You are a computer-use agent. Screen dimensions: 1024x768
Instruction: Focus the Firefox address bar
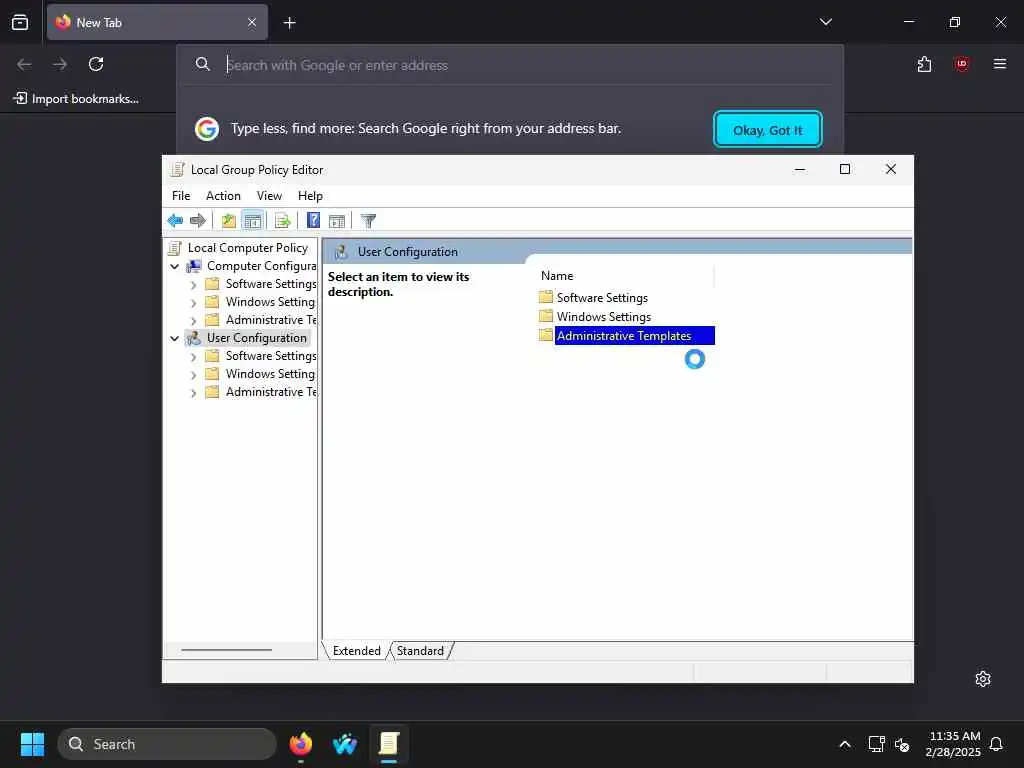pyautogui.click(x=509, y=65)
